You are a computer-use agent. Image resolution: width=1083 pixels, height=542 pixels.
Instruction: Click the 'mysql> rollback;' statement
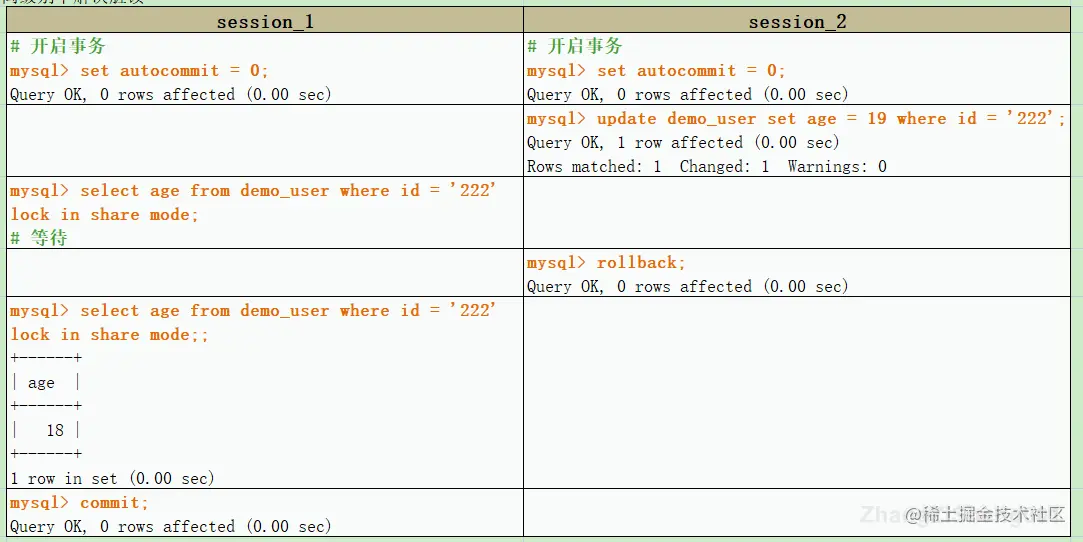point(606,263)
